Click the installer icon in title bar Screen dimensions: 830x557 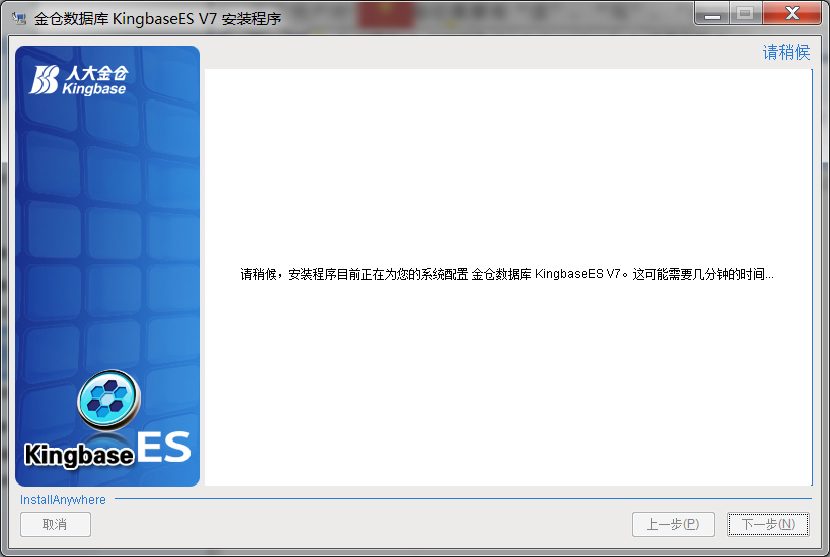[20, 19]
